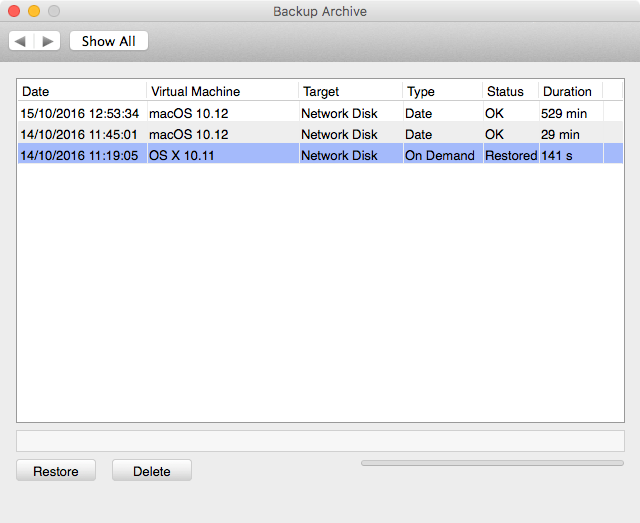Click OS X 10.11 virtual machine cell
This screenshot has height=523, width=640.
point(223,155)
